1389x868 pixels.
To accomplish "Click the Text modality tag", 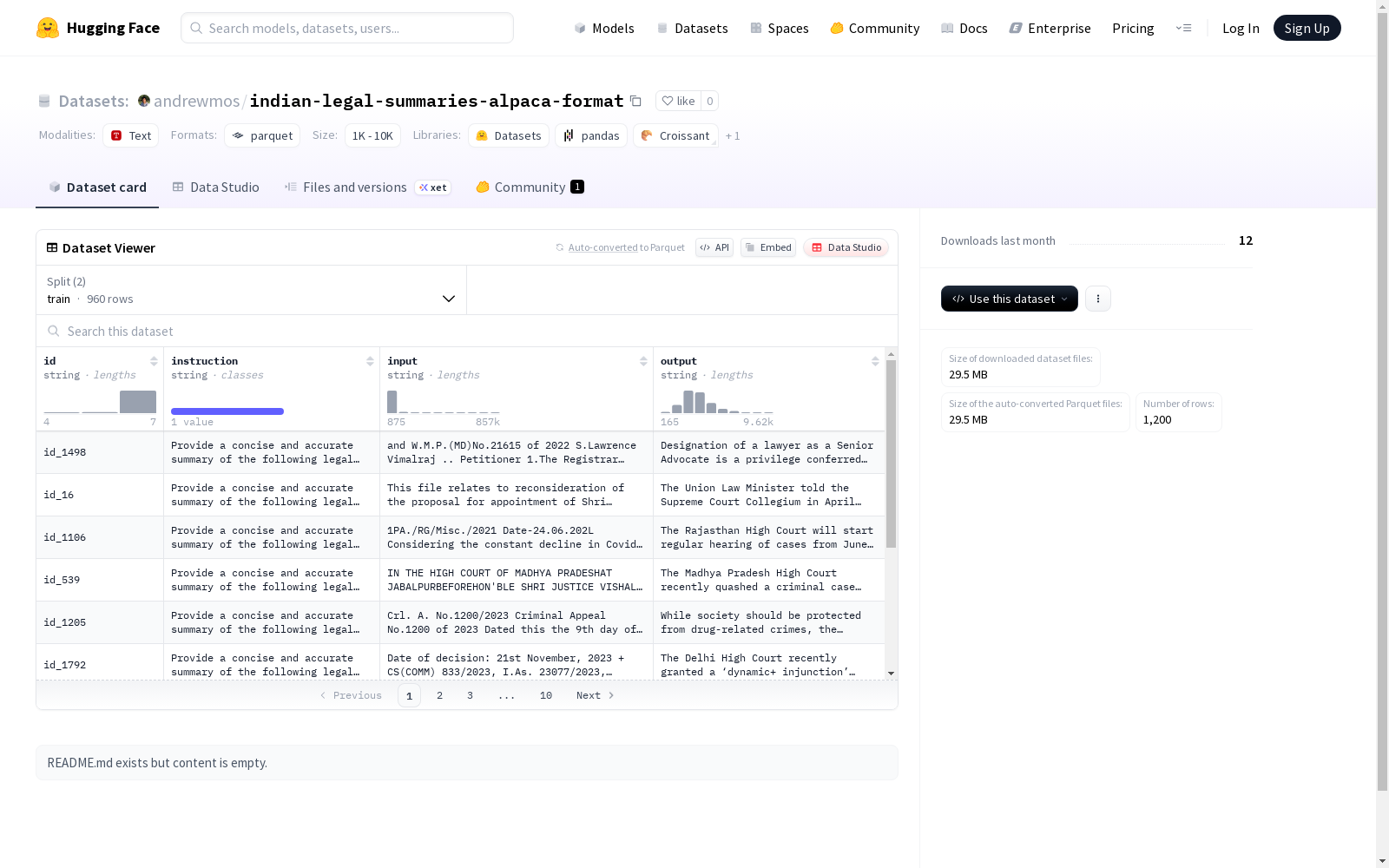I will pyautogui.click(x=131, y=135).
